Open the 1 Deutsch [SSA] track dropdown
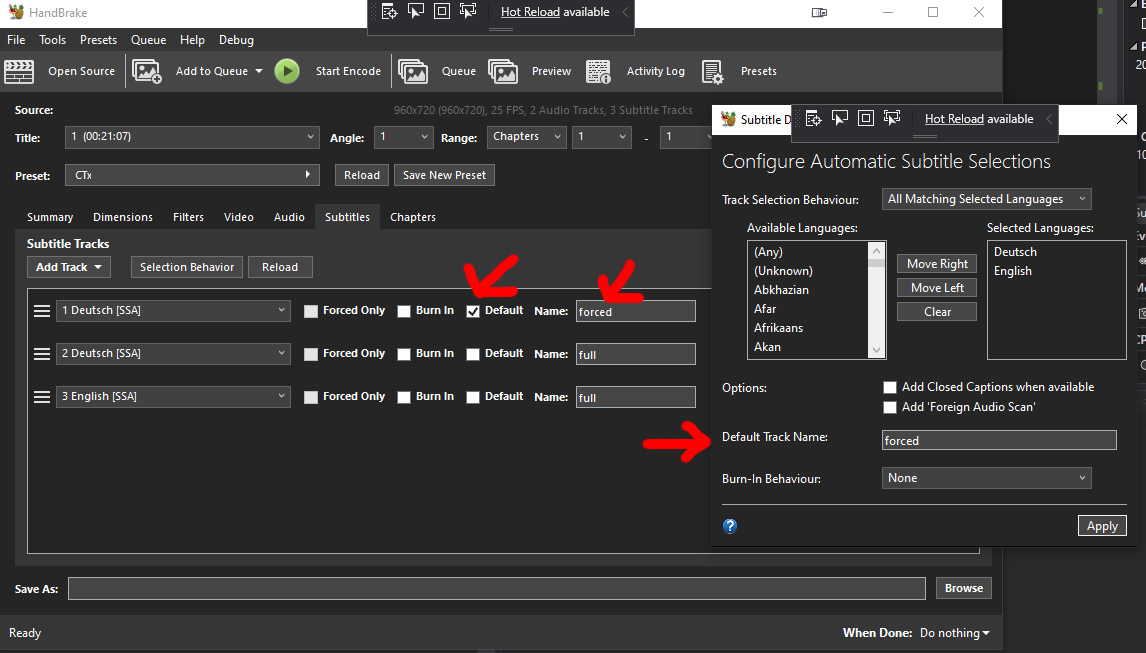 tap(173, 311)
